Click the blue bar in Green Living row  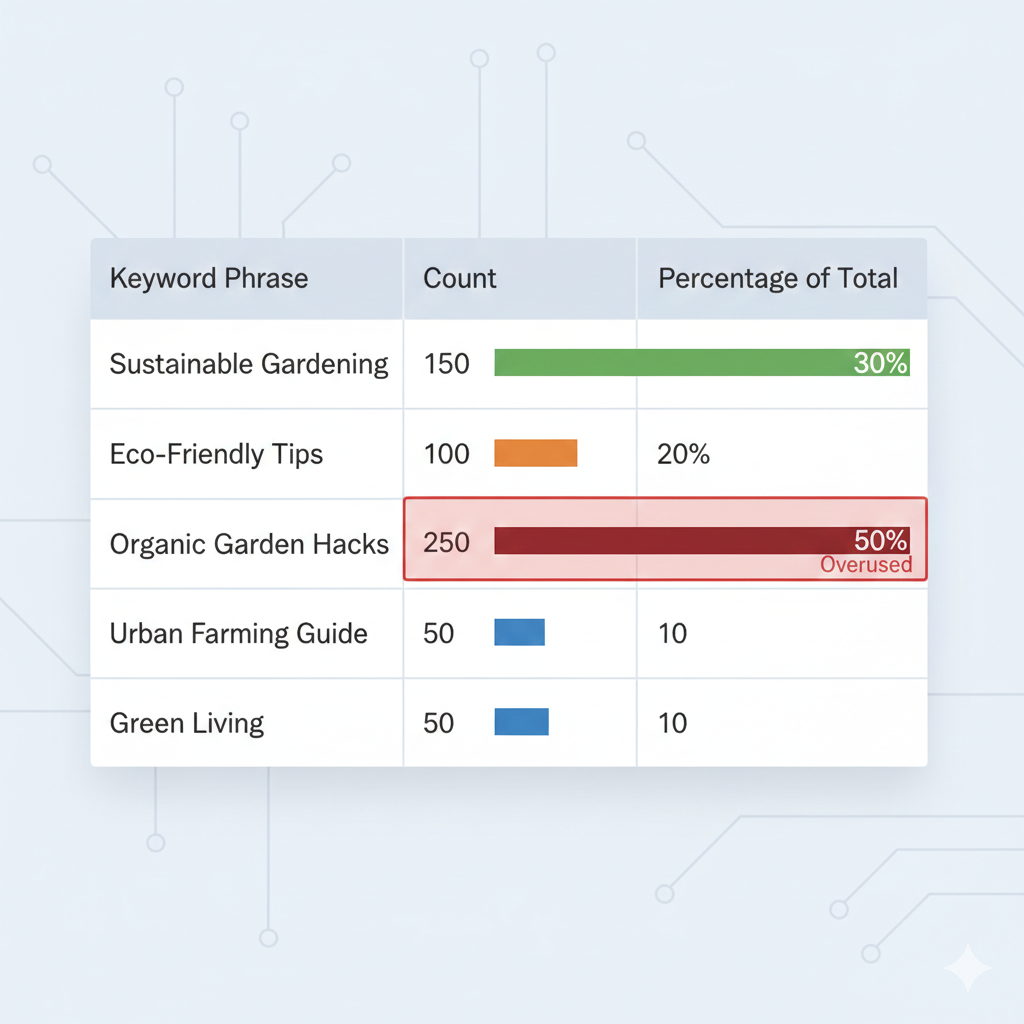(522, 722)
